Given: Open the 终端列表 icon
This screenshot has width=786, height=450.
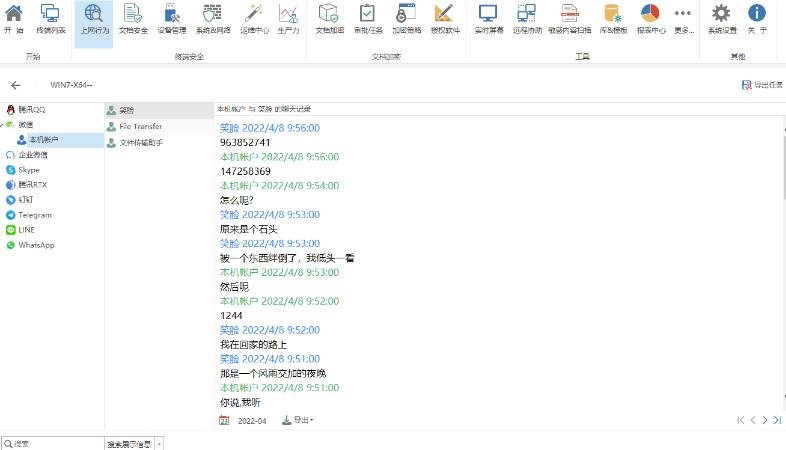Looking at the screenshot, I should coord(50,19).
